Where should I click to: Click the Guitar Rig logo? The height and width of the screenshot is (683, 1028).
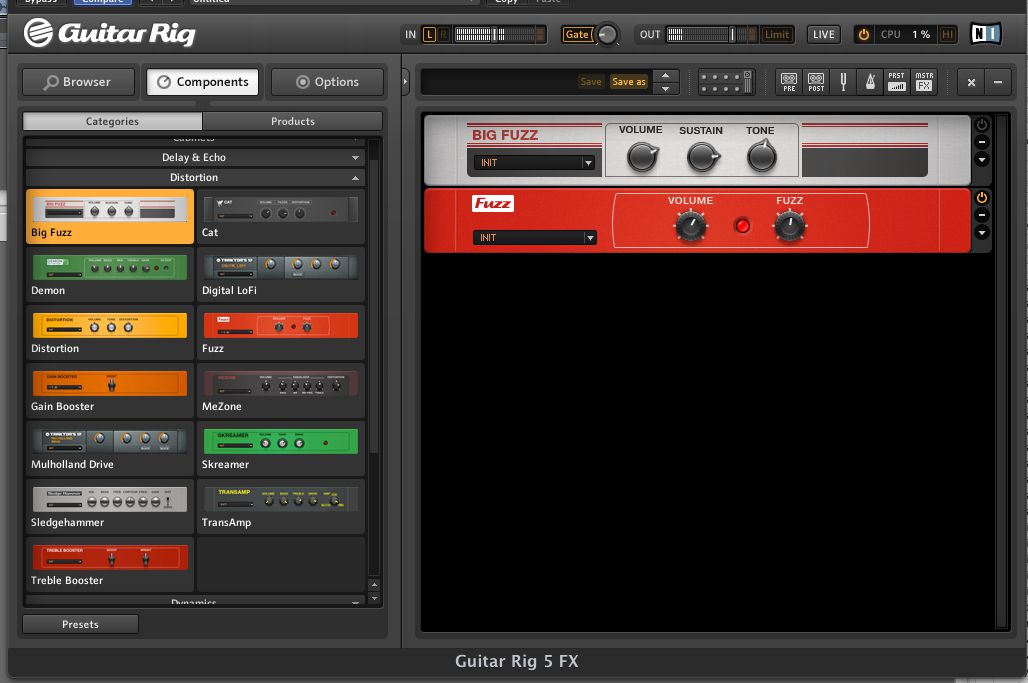click(x=109, y=33)
